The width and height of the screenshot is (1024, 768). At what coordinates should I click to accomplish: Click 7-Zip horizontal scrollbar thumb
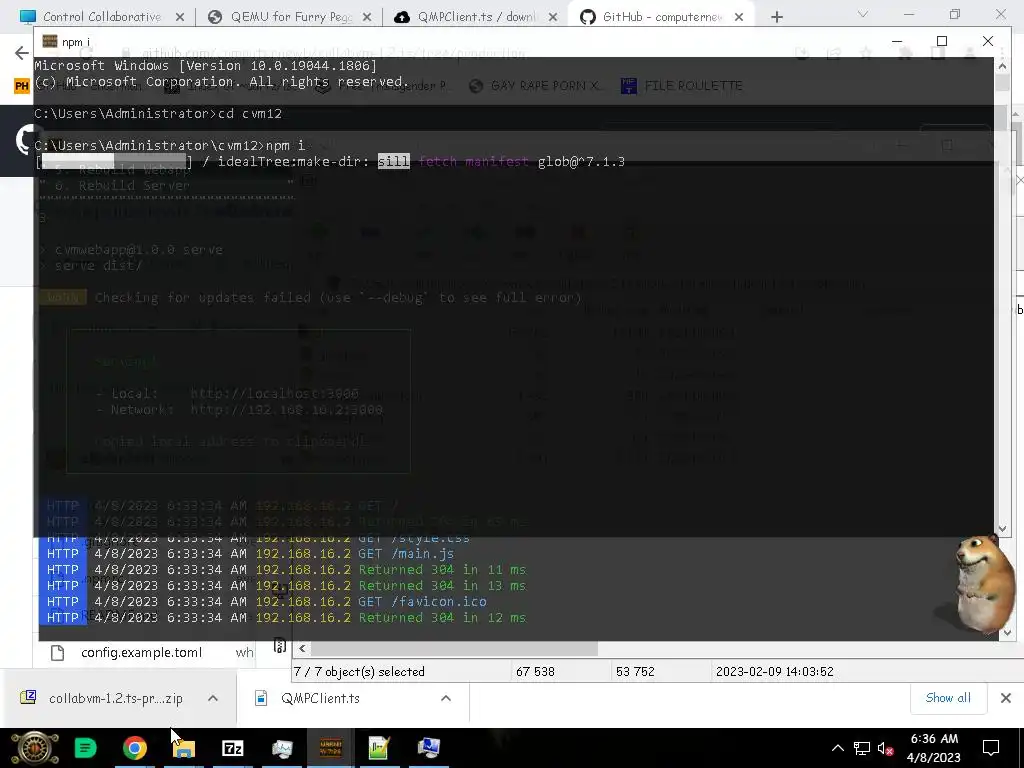click(x=454, y=648)
